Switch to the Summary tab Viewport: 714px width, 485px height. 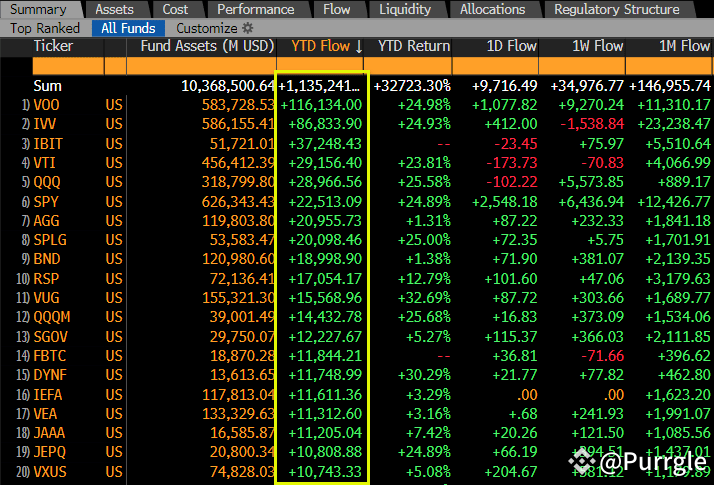pos(38,9)
